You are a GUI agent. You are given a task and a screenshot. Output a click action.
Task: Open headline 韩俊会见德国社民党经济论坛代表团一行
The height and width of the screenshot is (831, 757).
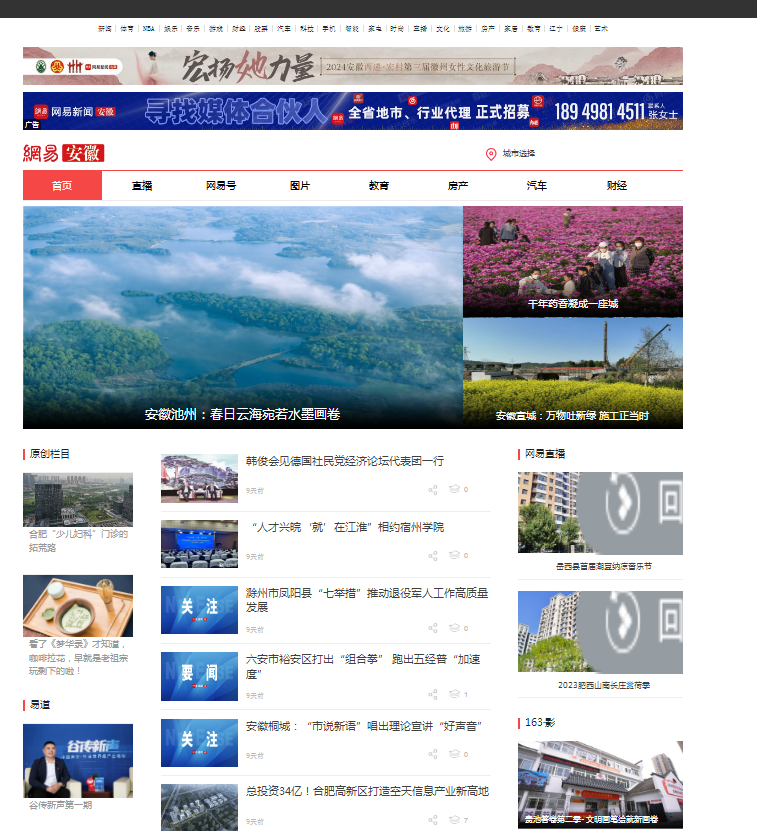(x=345, y=461)
